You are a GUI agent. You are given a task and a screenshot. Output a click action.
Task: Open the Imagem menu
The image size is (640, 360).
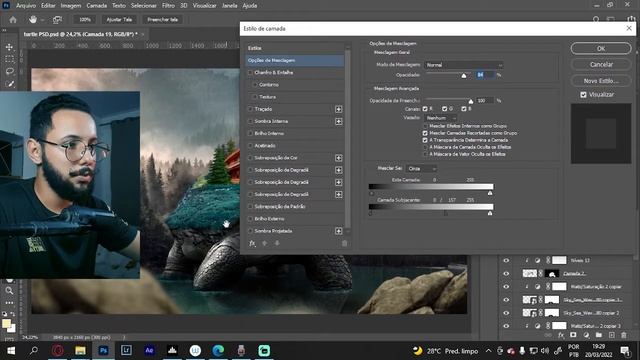71,6
